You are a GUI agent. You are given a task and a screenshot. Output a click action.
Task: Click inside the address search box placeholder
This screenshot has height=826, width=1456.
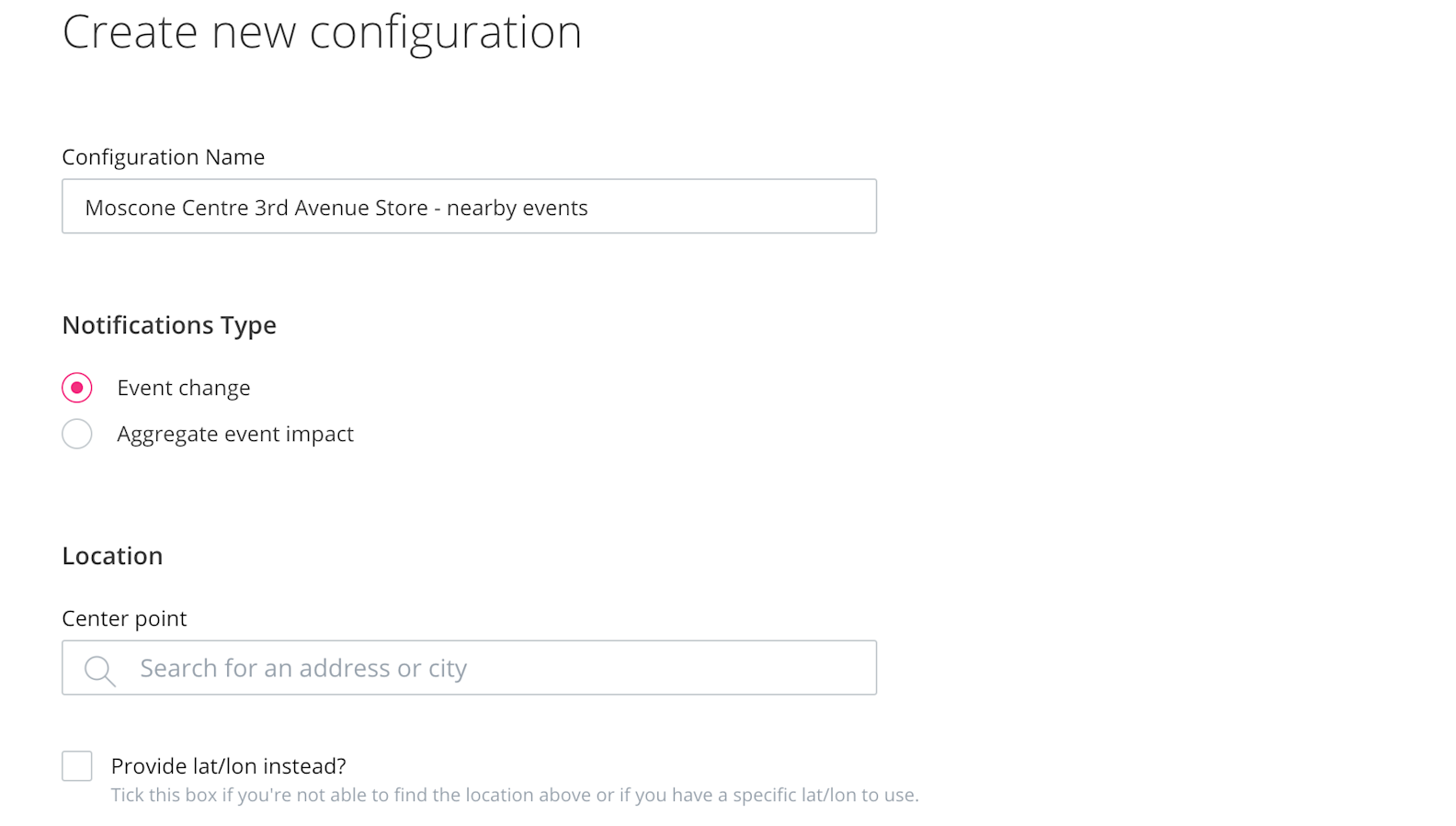click(302, 668)
